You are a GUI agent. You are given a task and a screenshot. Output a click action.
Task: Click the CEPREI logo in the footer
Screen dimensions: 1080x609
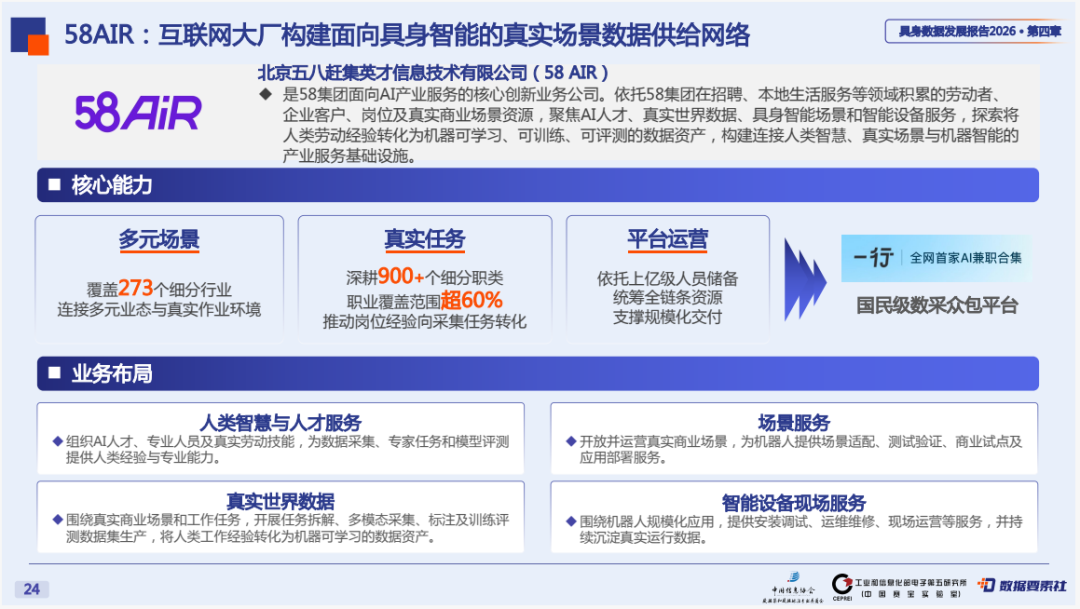click(842, 587)
